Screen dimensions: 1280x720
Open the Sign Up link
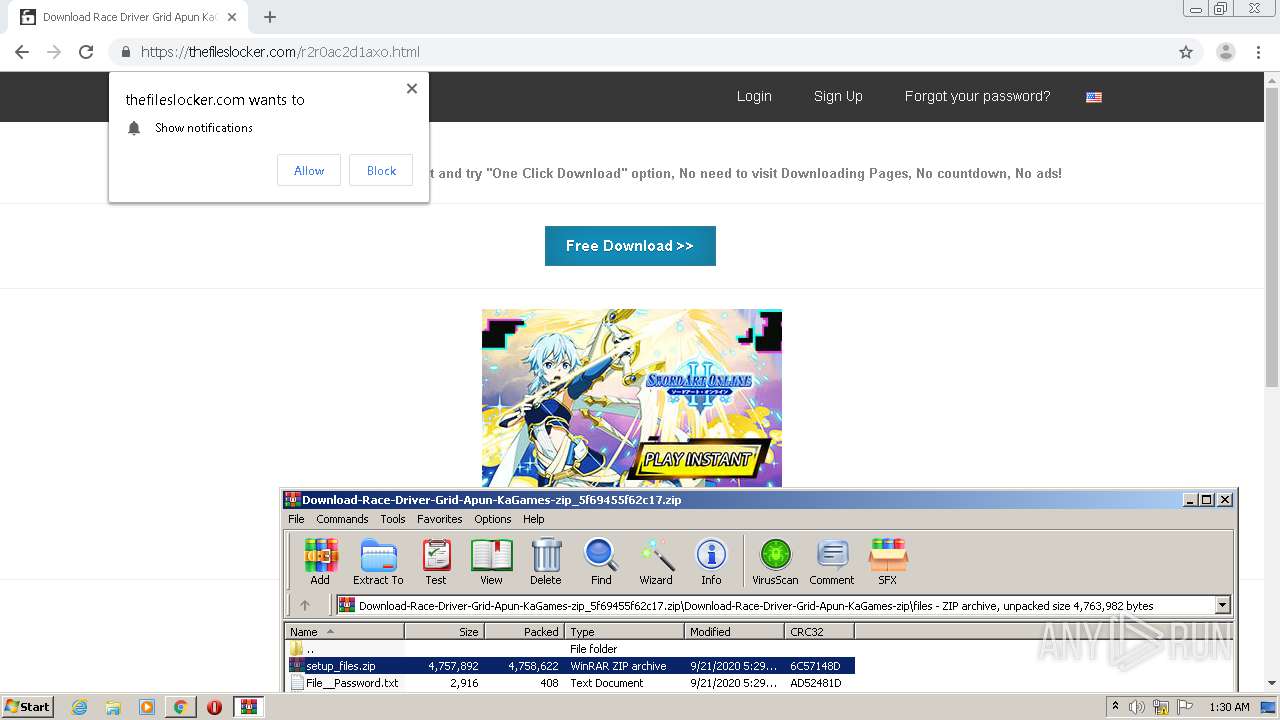coord(838,96)
